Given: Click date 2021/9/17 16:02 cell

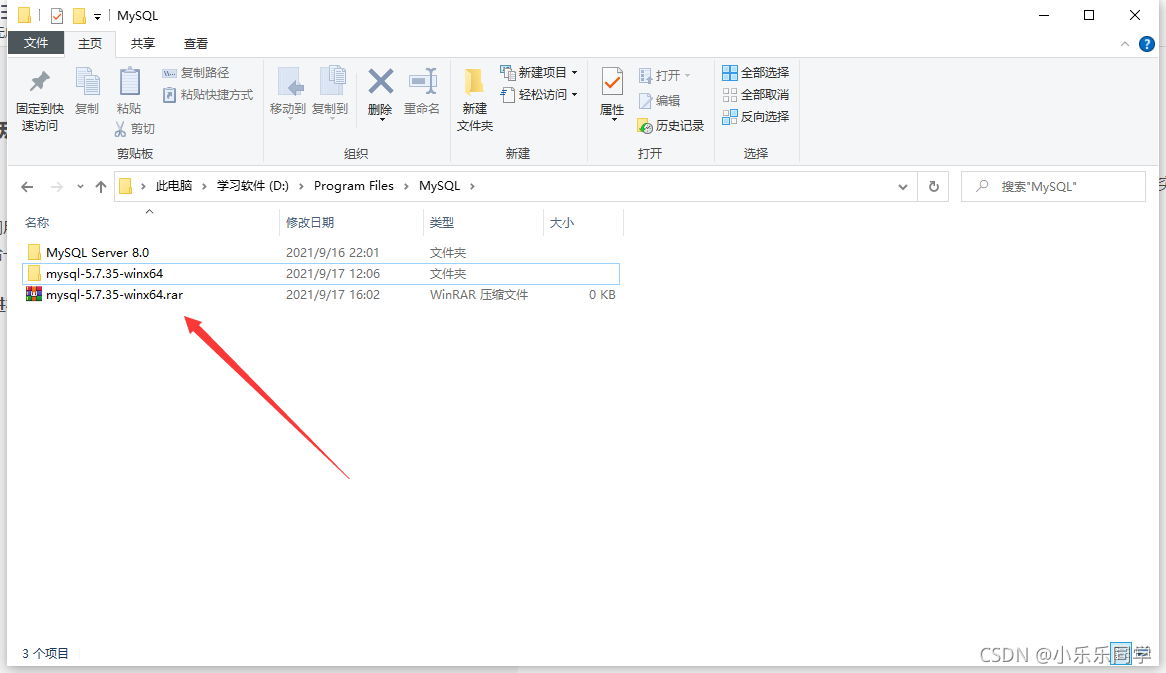Looking at the screenshot, I should point(333,294).
